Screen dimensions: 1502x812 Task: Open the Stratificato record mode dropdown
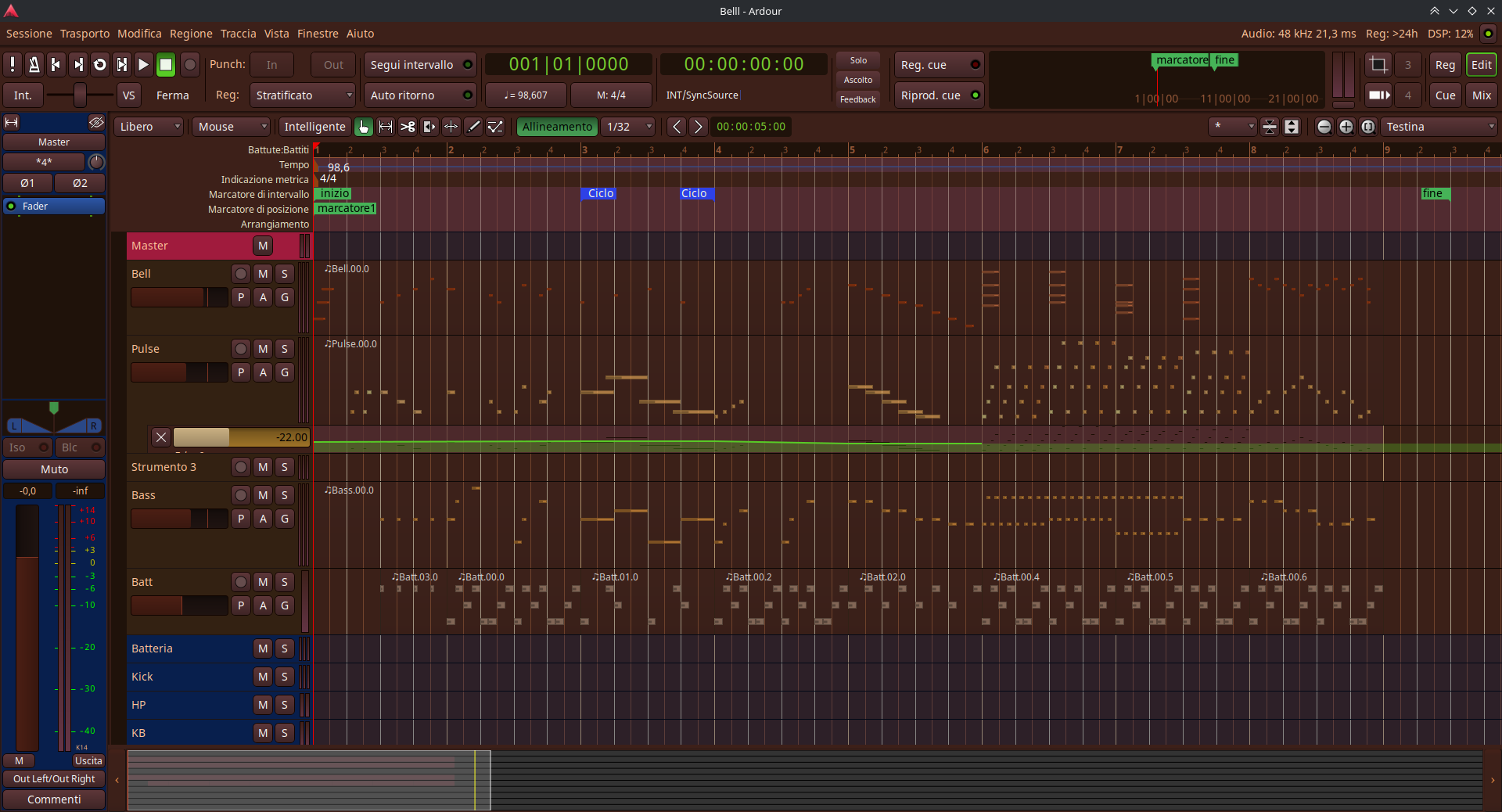coord(303,95)
